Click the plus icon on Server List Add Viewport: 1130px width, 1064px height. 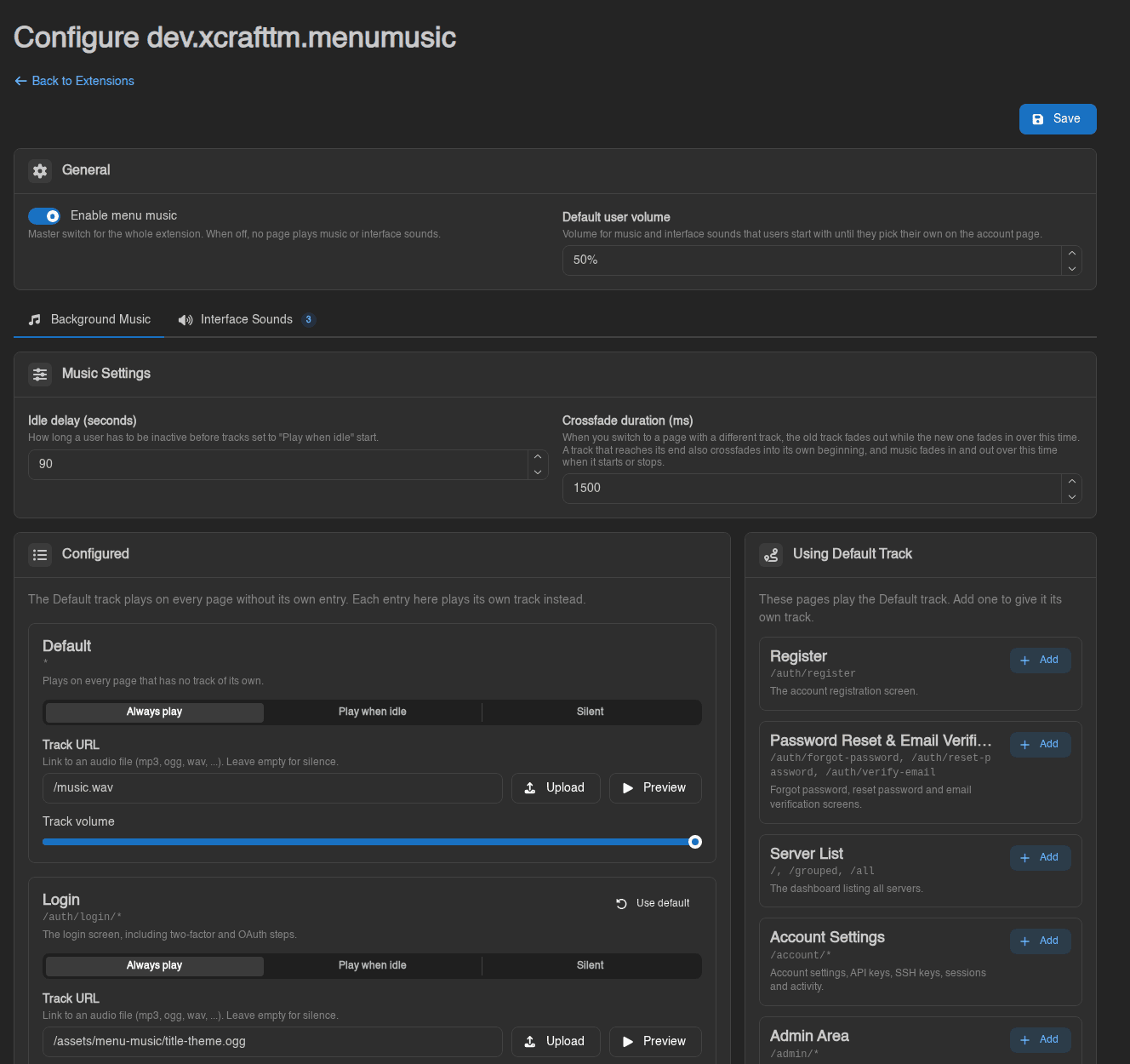tap(1025, 858)
